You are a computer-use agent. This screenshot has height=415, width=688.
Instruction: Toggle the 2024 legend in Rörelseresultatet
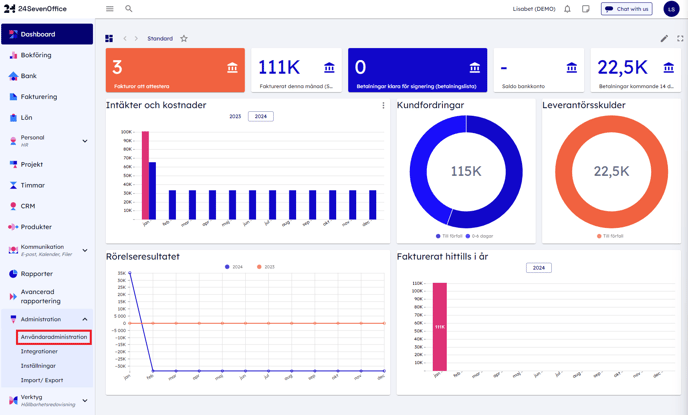tap(234, 267)
